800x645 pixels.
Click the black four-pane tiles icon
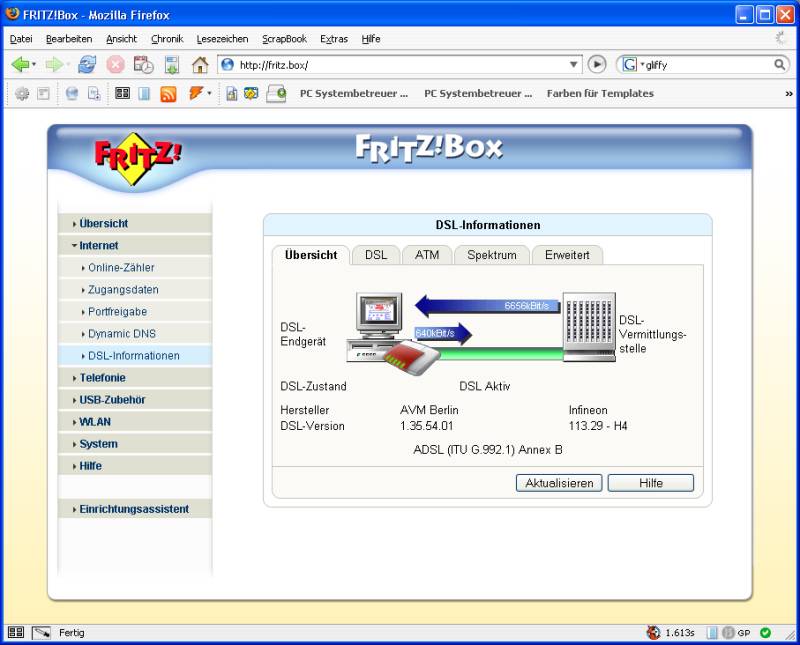tap(122, 93)
